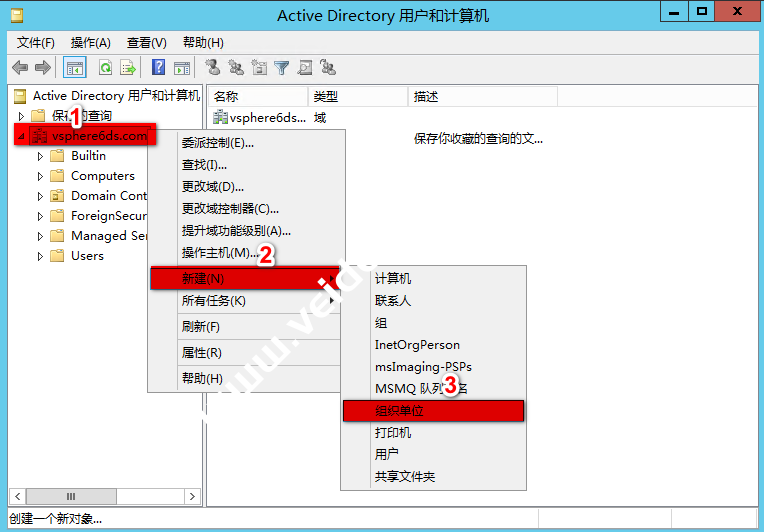
Task: Open Help via the blue question icon
Action: coord(158,67)
